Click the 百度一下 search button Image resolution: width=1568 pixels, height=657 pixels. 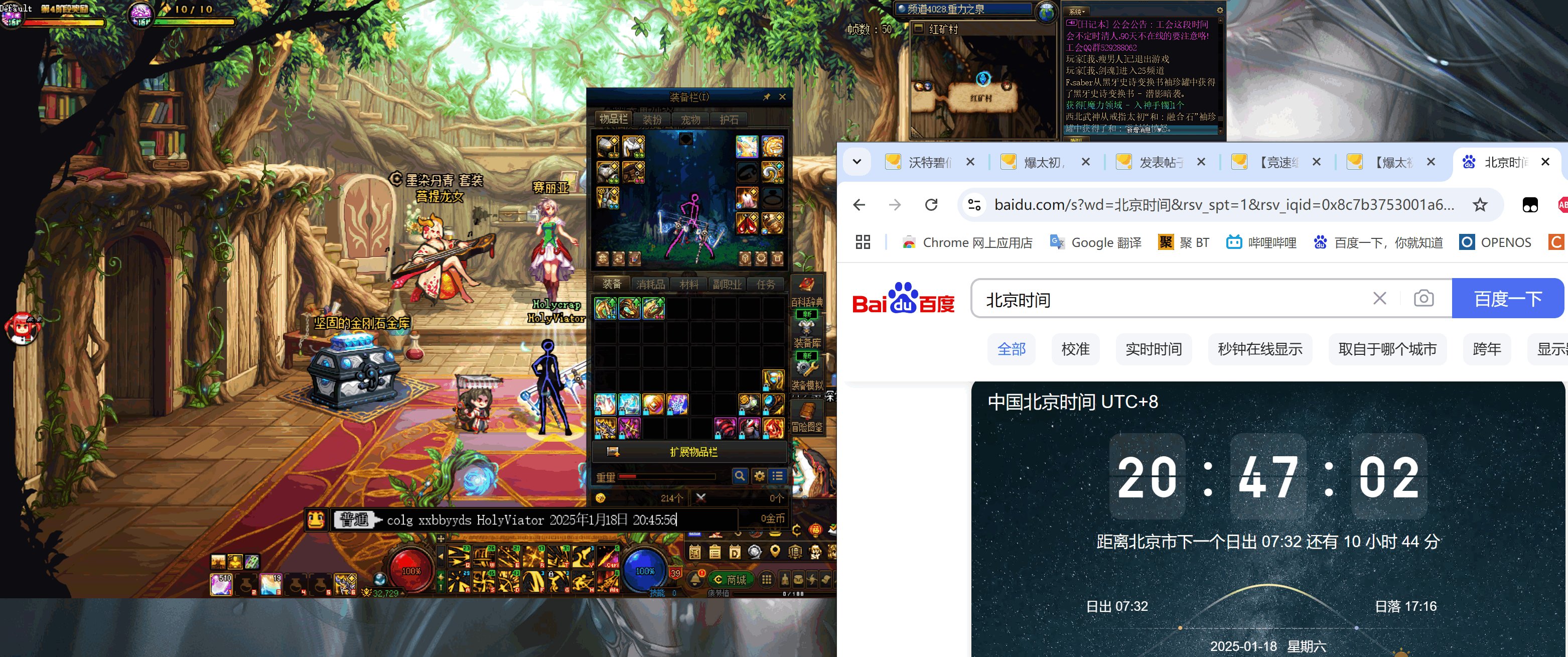(1507, 298)
